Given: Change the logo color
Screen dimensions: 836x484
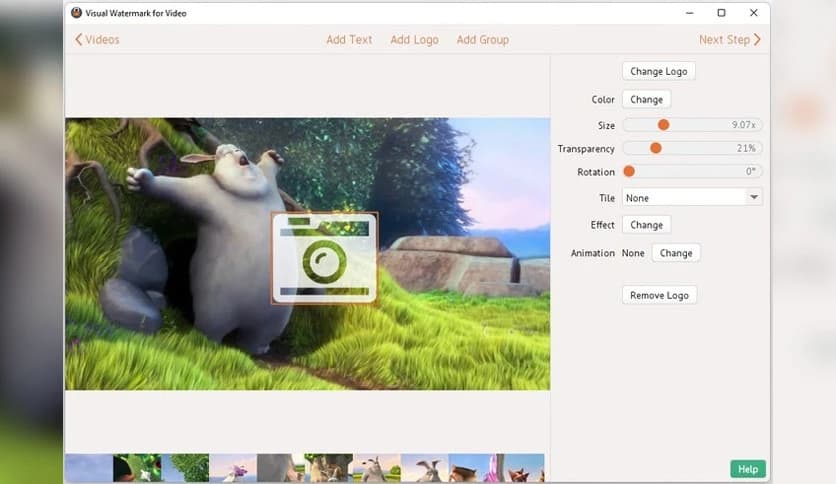Looking at the screenshot, I should coord(646,99).
